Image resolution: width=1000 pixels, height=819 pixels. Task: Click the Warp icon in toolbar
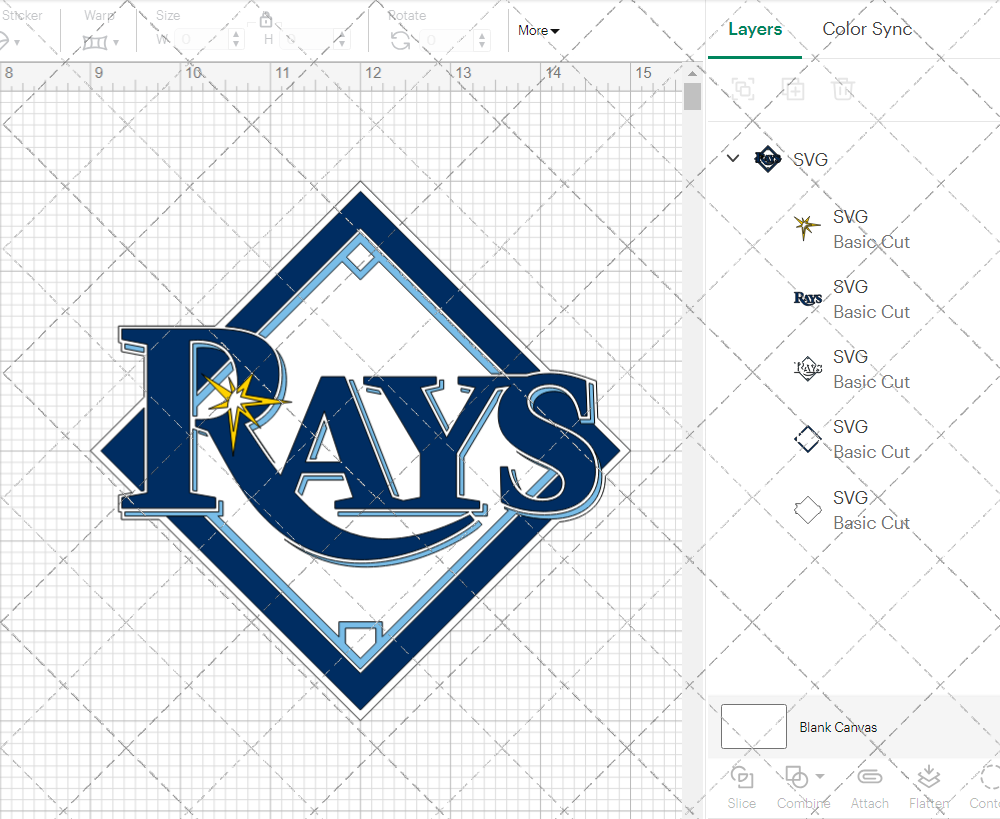point(95,41)
